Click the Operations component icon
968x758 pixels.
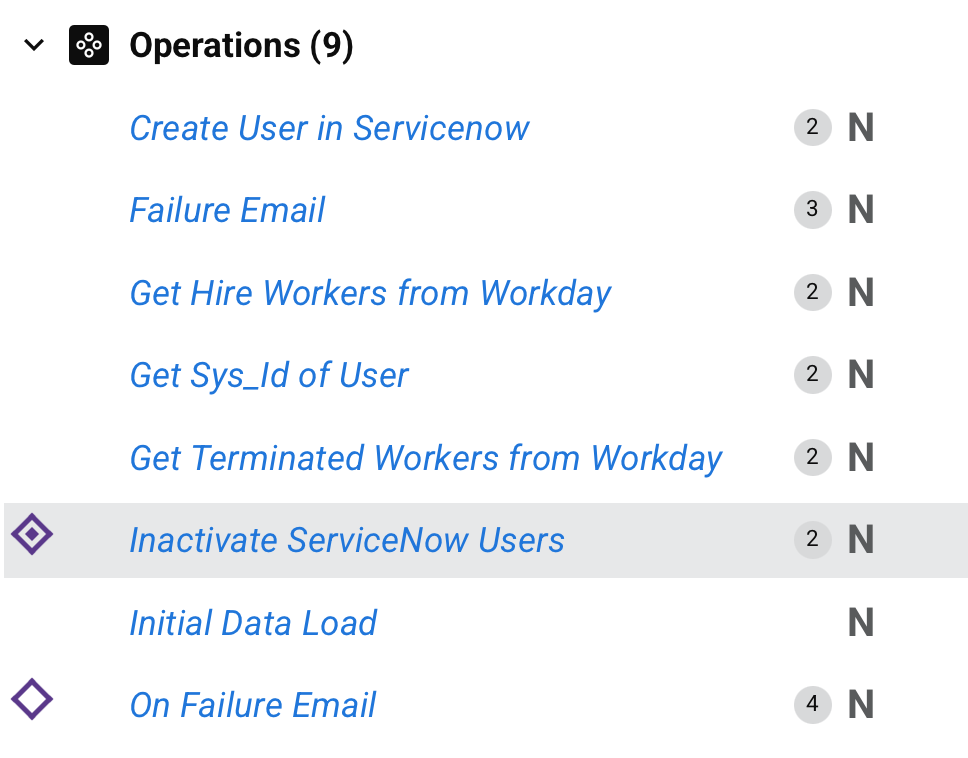click(88, 46)
